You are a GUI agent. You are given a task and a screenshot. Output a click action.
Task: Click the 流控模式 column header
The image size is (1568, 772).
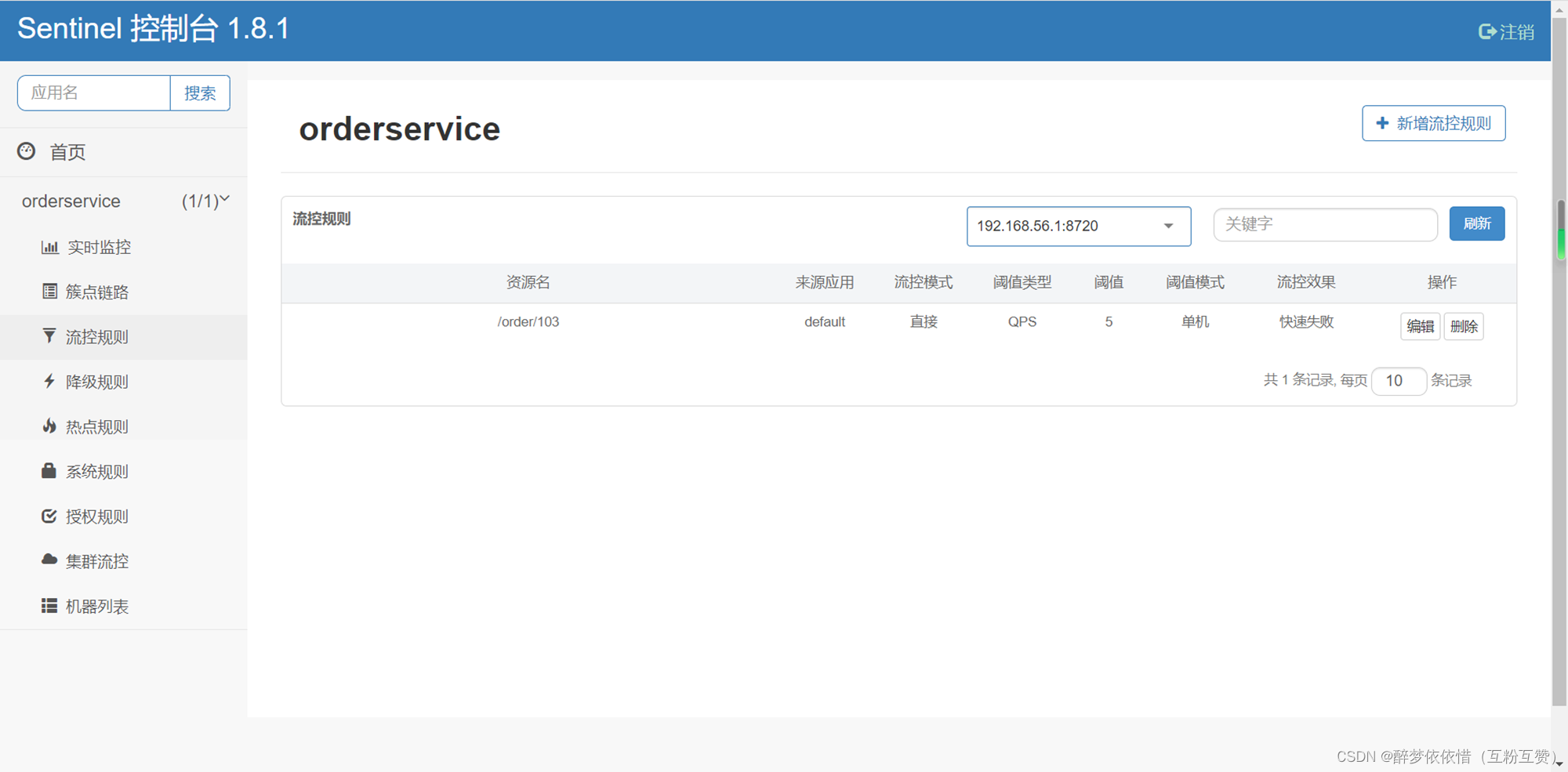924,282
